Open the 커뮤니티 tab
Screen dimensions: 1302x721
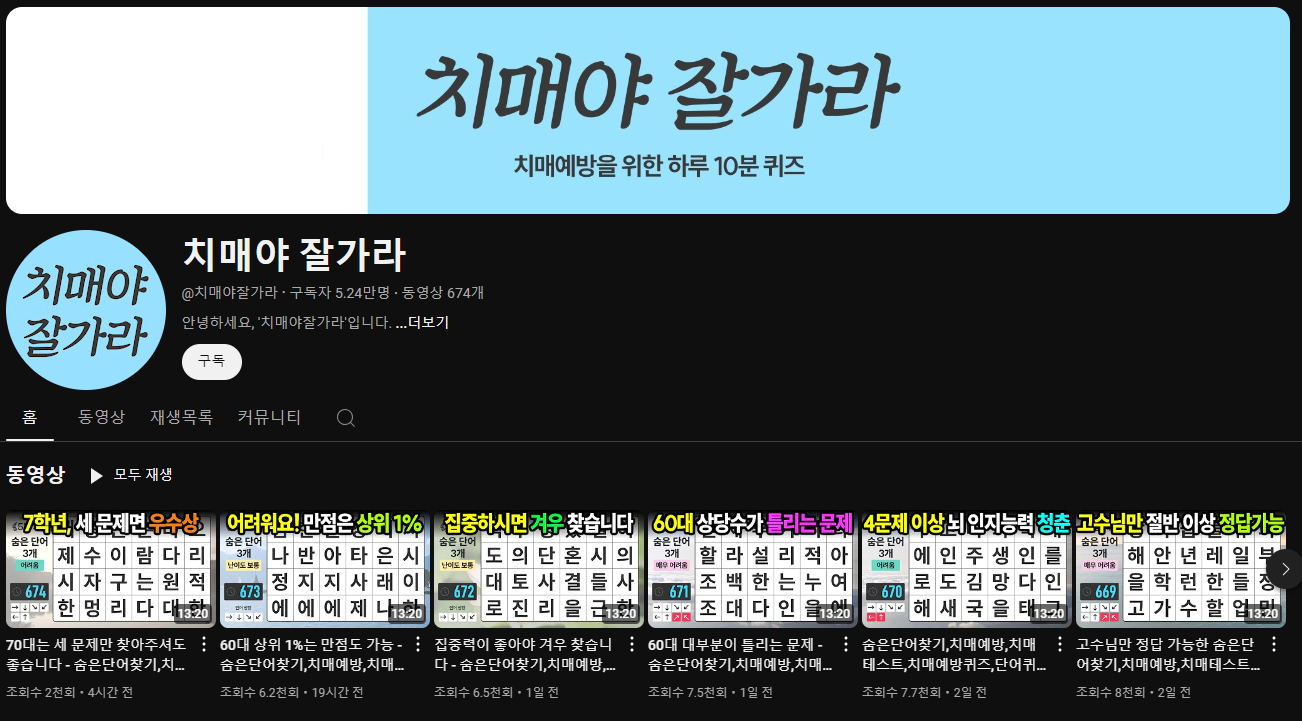pos(269,417)
